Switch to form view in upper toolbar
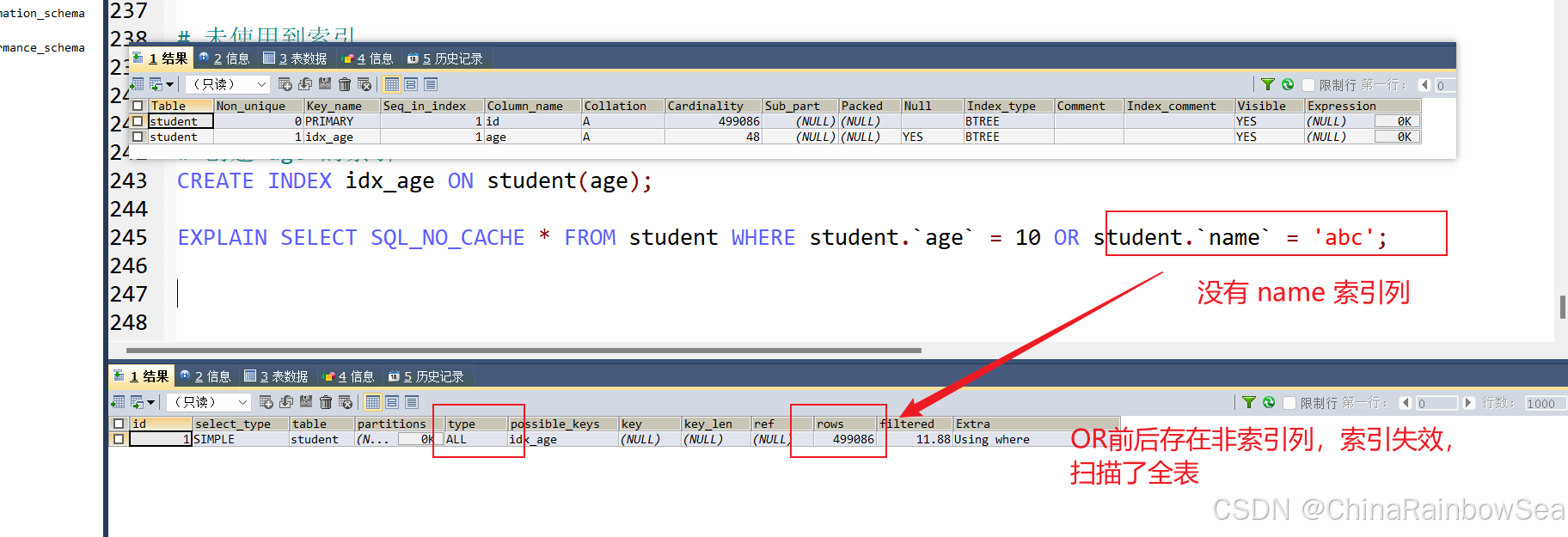The image size is (1568, 537). [x=411, y=84]
